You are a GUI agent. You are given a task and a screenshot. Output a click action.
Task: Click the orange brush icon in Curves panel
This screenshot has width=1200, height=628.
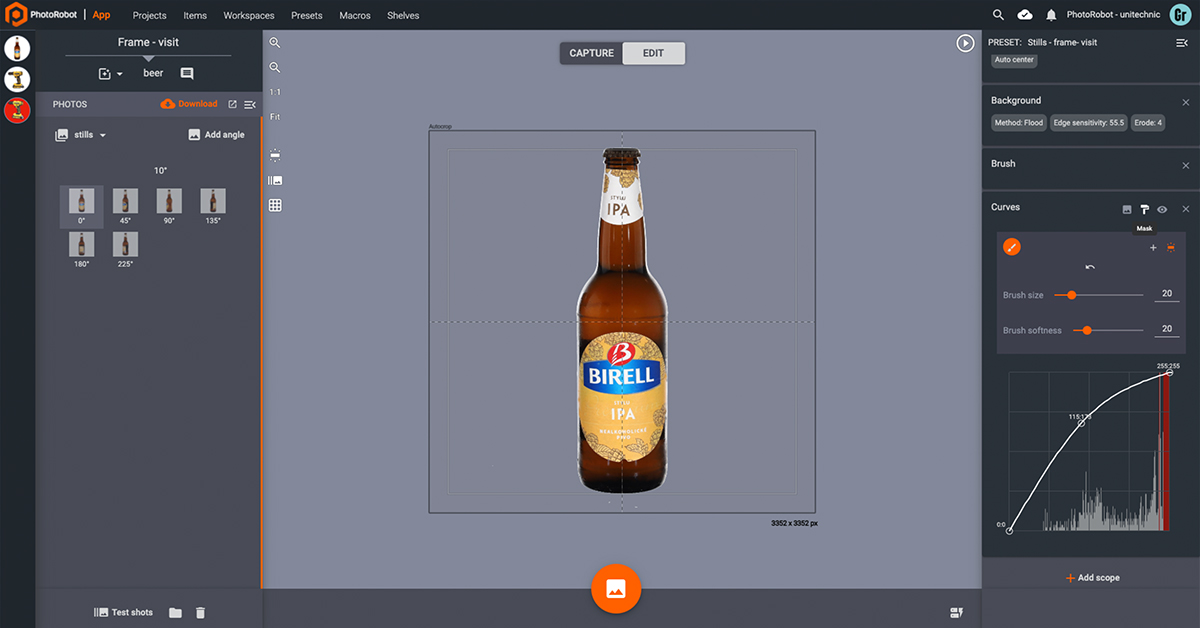tap(1012, 246)
